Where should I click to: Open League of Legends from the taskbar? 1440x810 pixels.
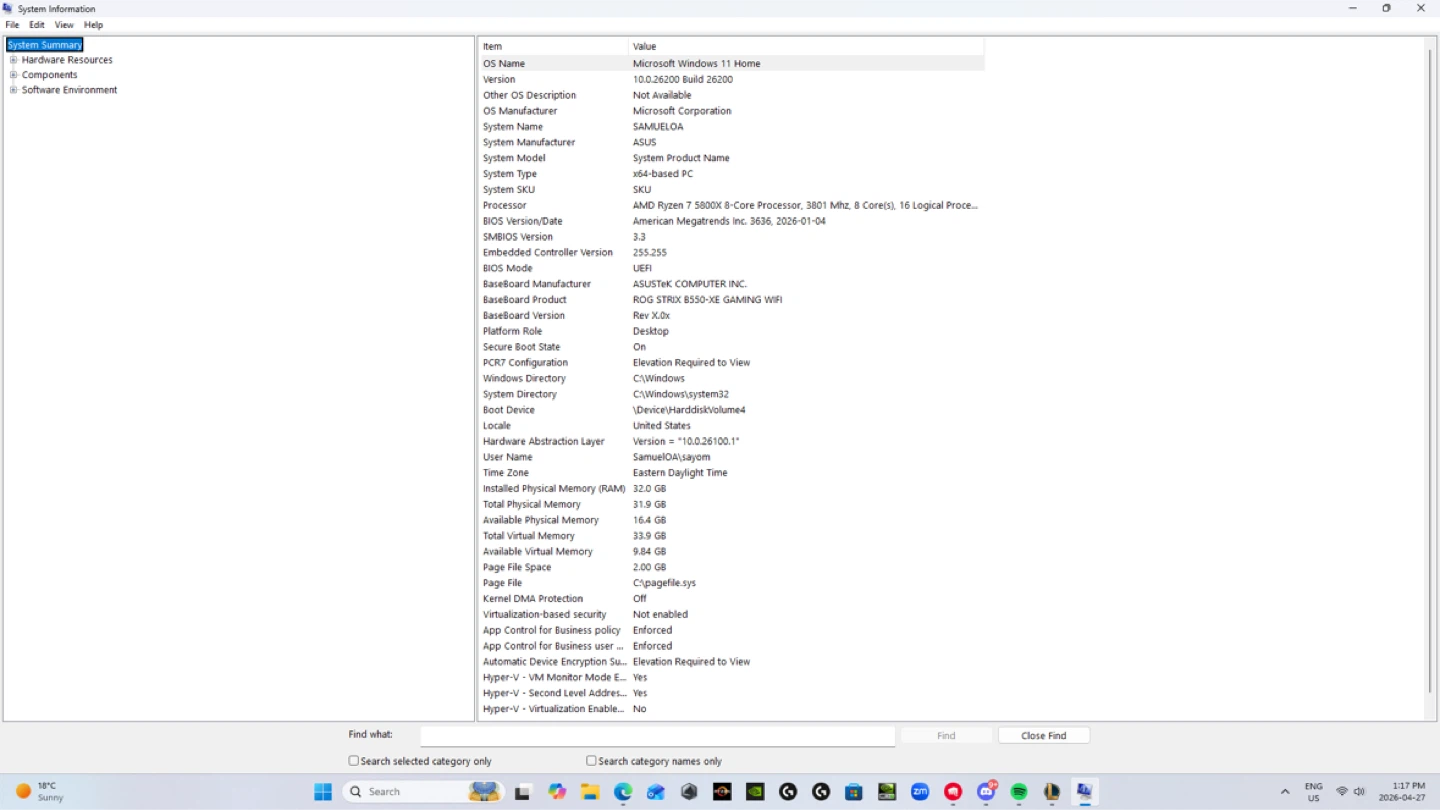[x=1052, y=792]
